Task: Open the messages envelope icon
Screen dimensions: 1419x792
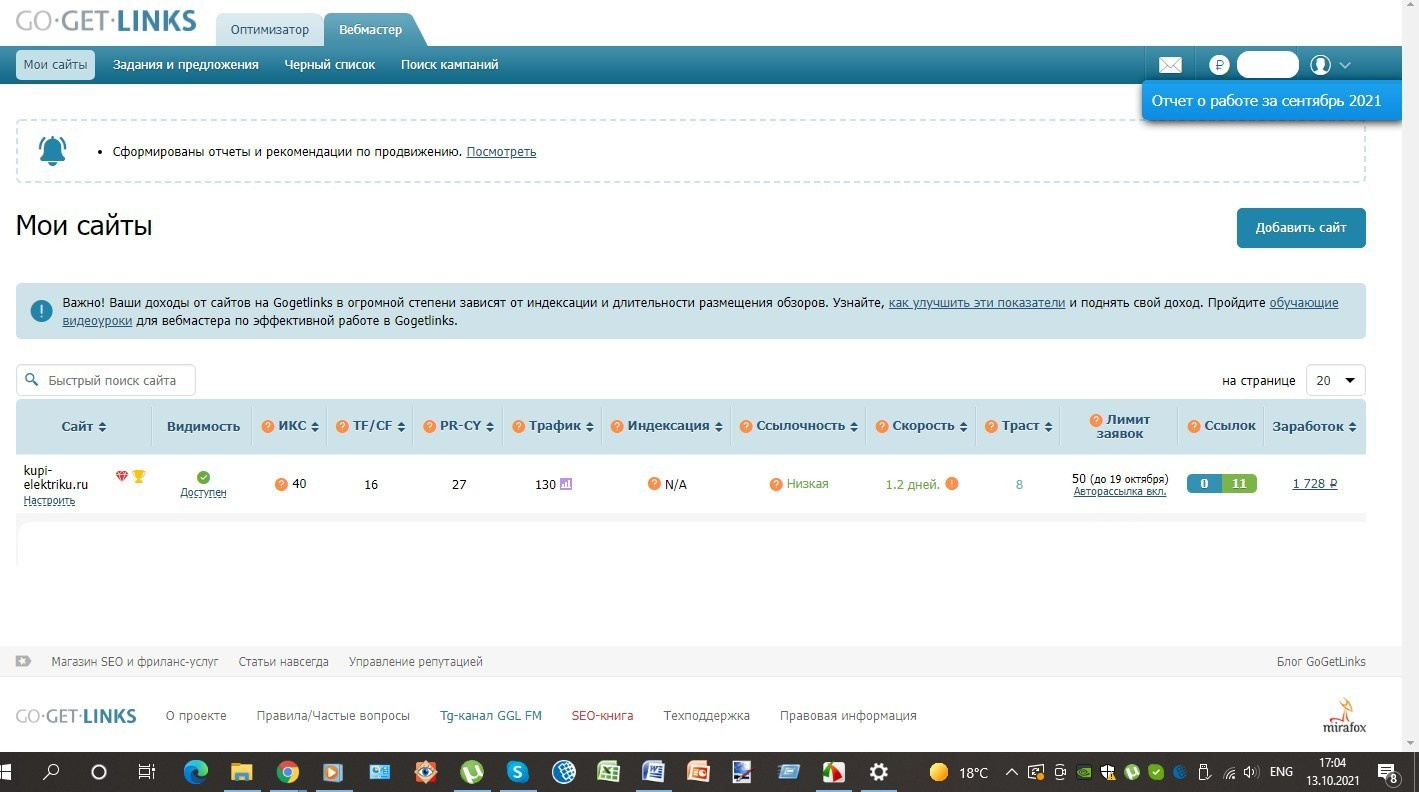Action: click(x=1170, y=65)
